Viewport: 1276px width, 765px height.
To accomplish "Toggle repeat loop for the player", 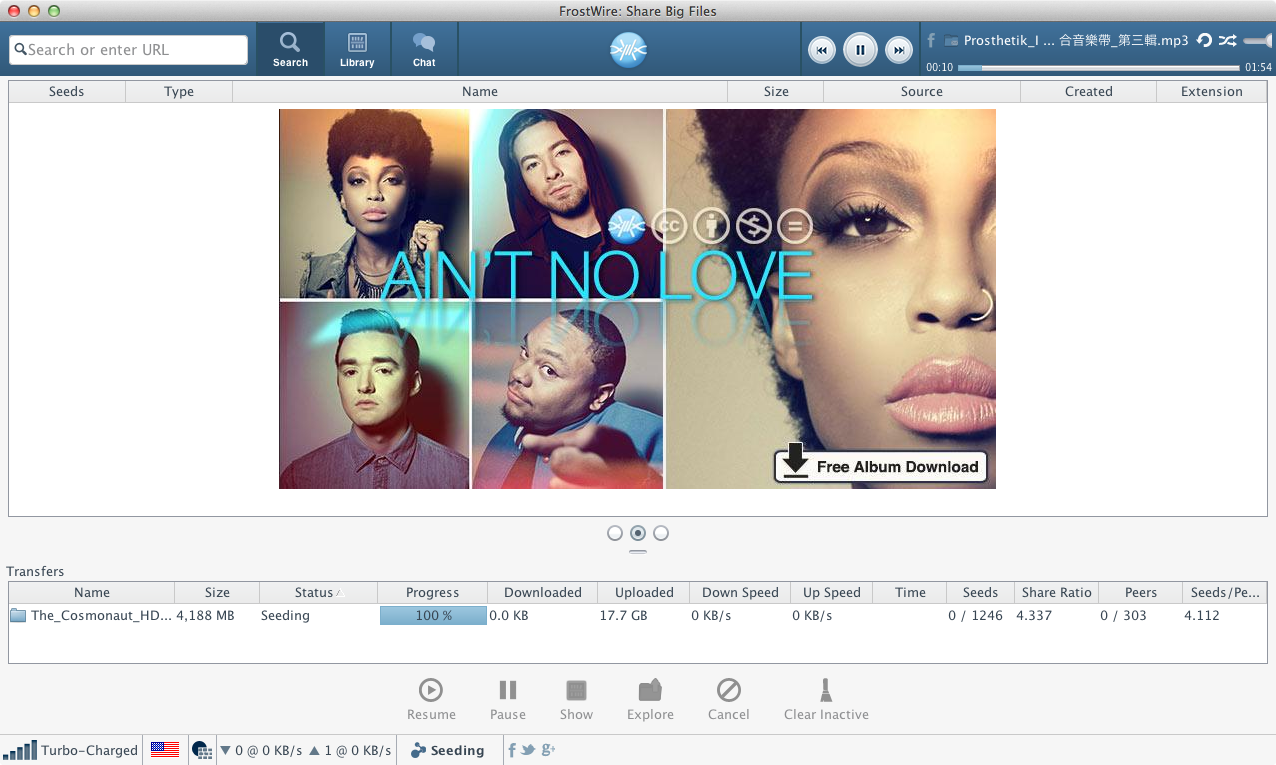I will click(x=1204, y=41).
